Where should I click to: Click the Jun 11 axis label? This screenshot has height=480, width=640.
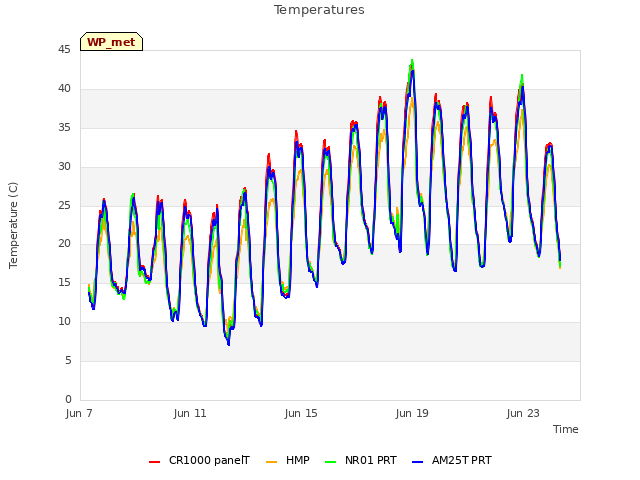190,413
